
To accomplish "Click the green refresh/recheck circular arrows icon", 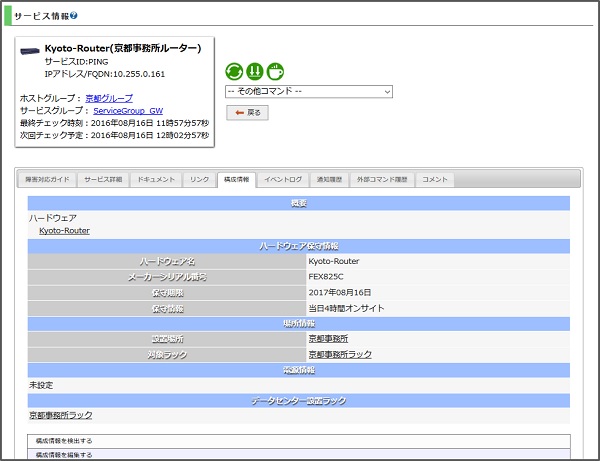I will pyautogui.click(x=234, y=72).
